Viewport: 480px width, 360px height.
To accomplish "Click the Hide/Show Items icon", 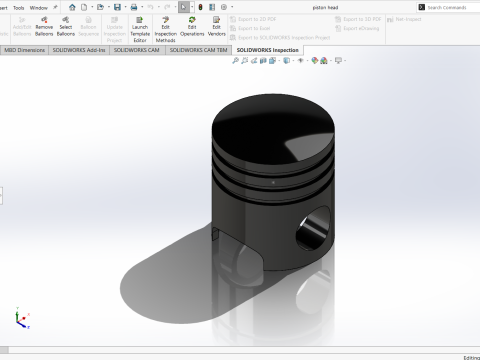I will [x=300, y=61].
